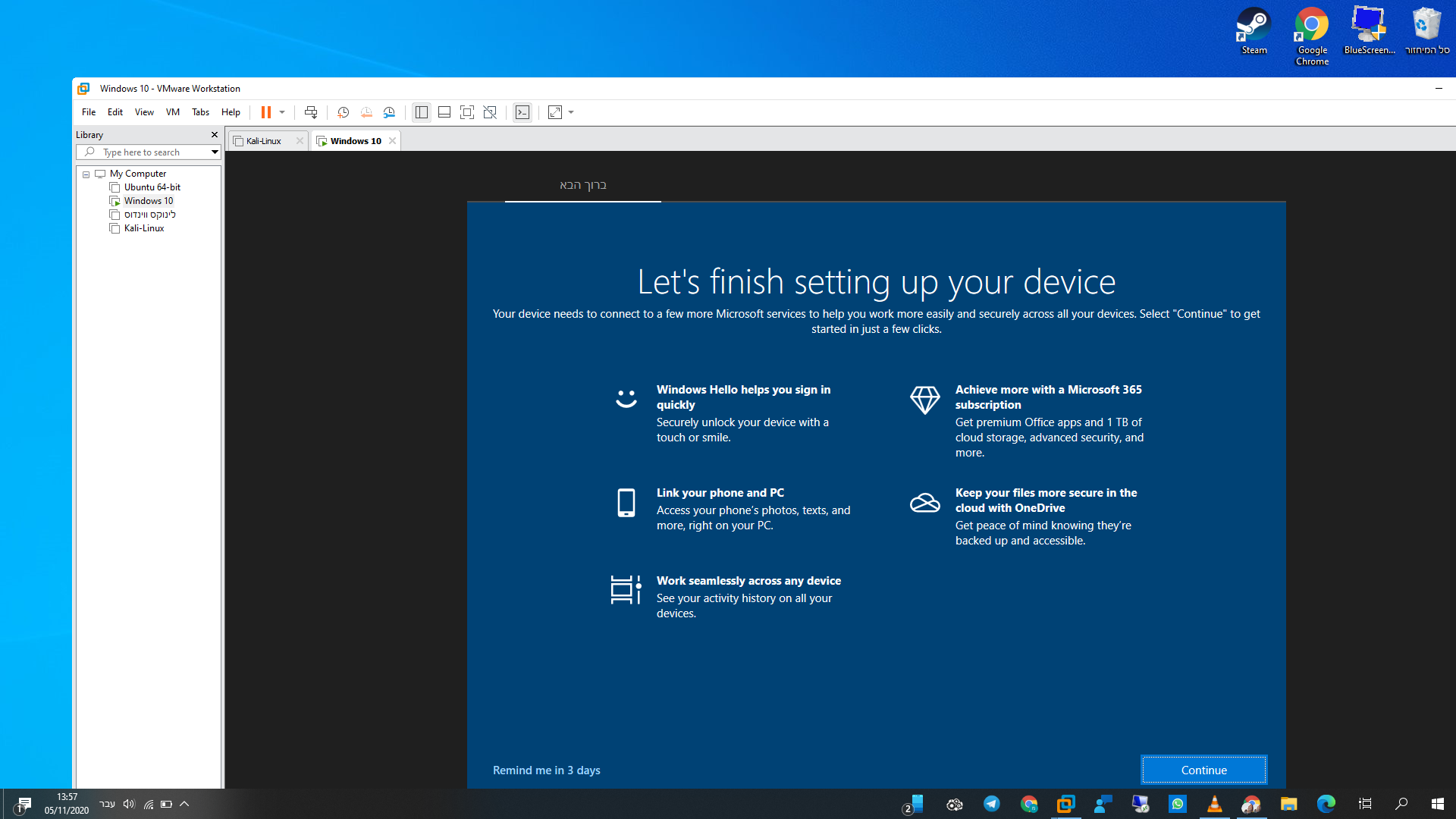The width and height of the screenshot is (1456, 819).
Task: Open Microsoft Edge from the taskbar
Action: click(x=1326, y=804)
